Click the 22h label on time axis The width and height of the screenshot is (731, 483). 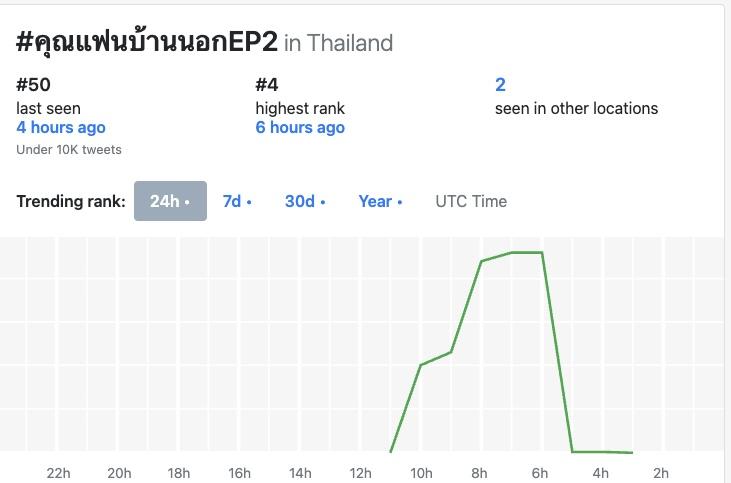click(59, 473)
